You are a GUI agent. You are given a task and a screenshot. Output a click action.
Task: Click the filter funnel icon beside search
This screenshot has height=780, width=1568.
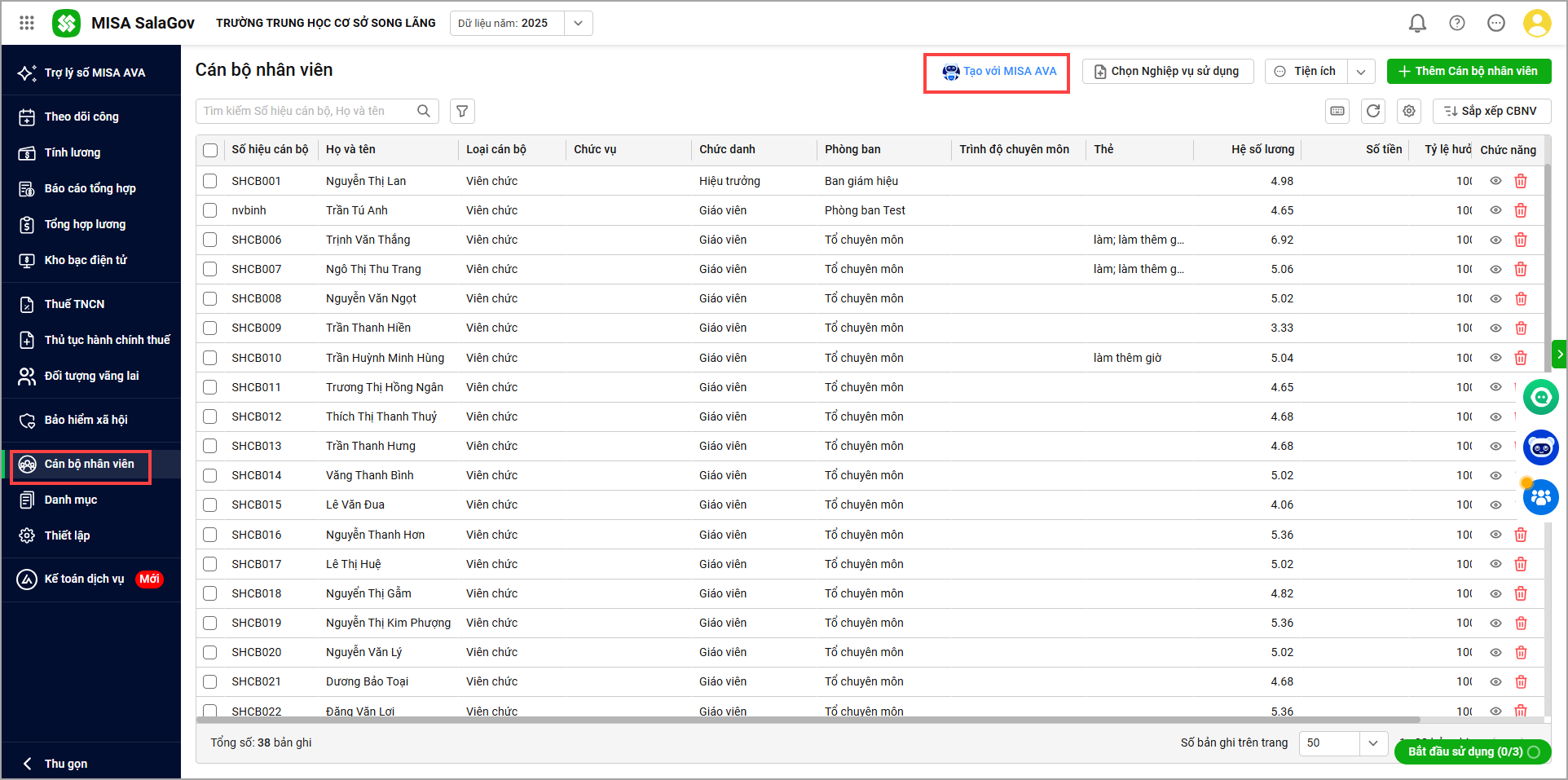462,111
